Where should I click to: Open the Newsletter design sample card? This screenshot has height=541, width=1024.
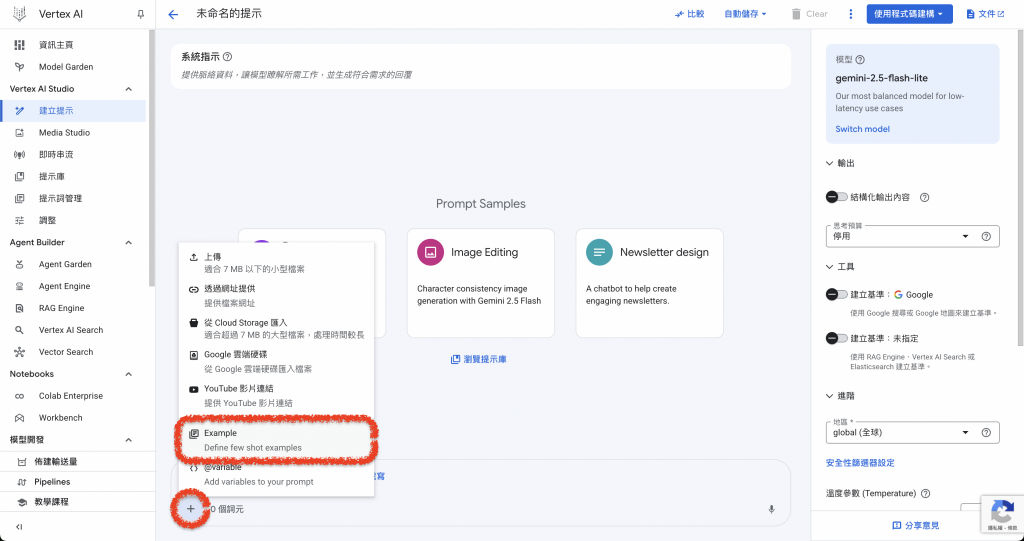(x=649, y=283)
